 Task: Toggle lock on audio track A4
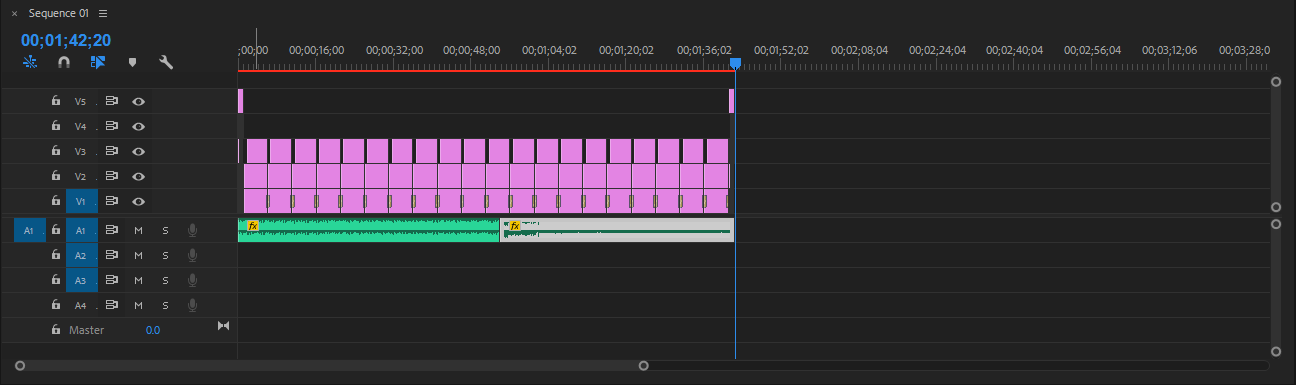pos(56,305)
